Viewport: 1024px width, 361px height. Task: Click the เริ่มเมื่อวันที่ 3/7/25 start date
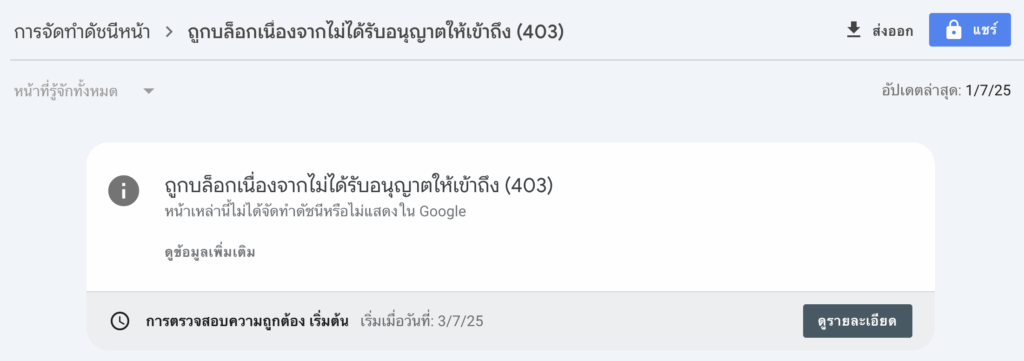[x=422, y=321]
